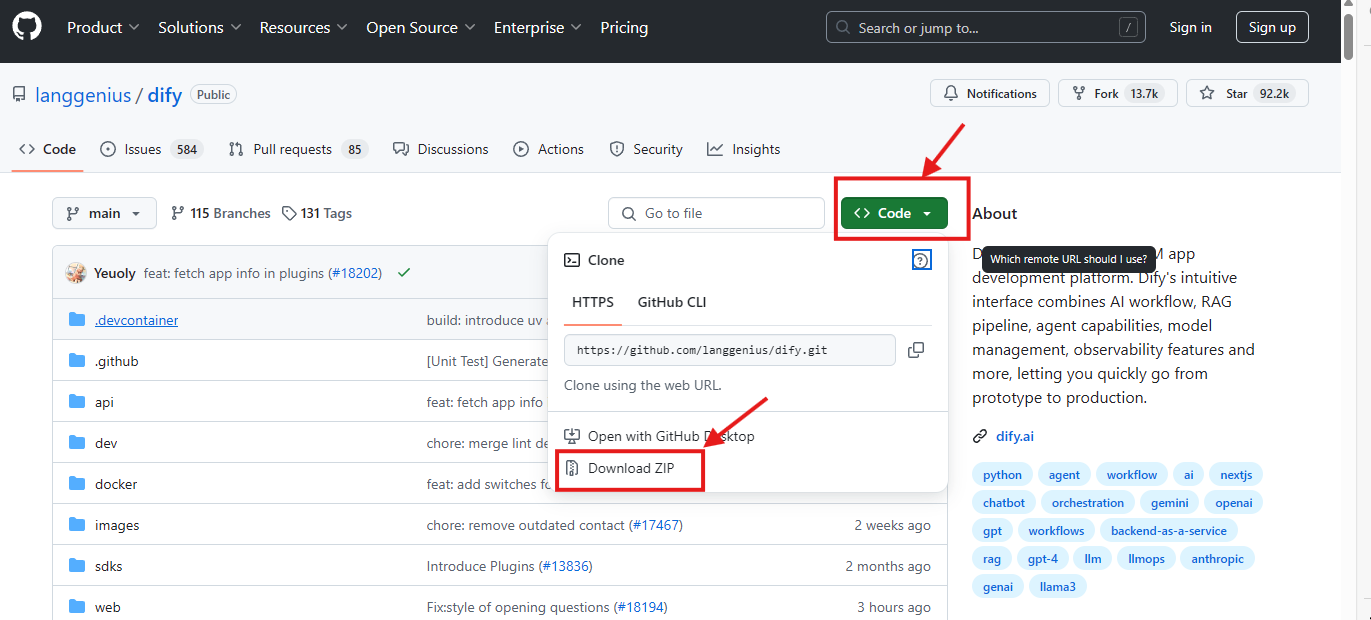Switch to the Issues tab
The width and height of the screenshot is (1371, 620).
tap(152, 149)
